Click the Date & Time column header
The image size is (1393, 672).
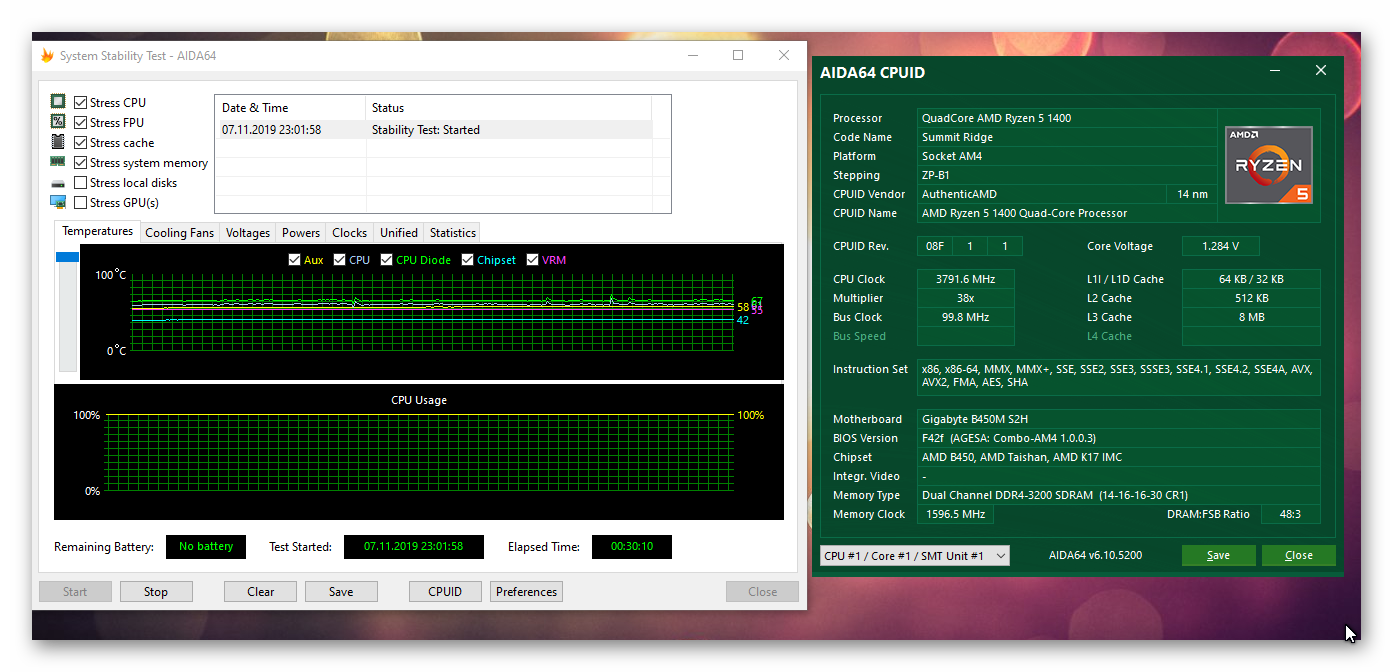(x=291, y=108)
